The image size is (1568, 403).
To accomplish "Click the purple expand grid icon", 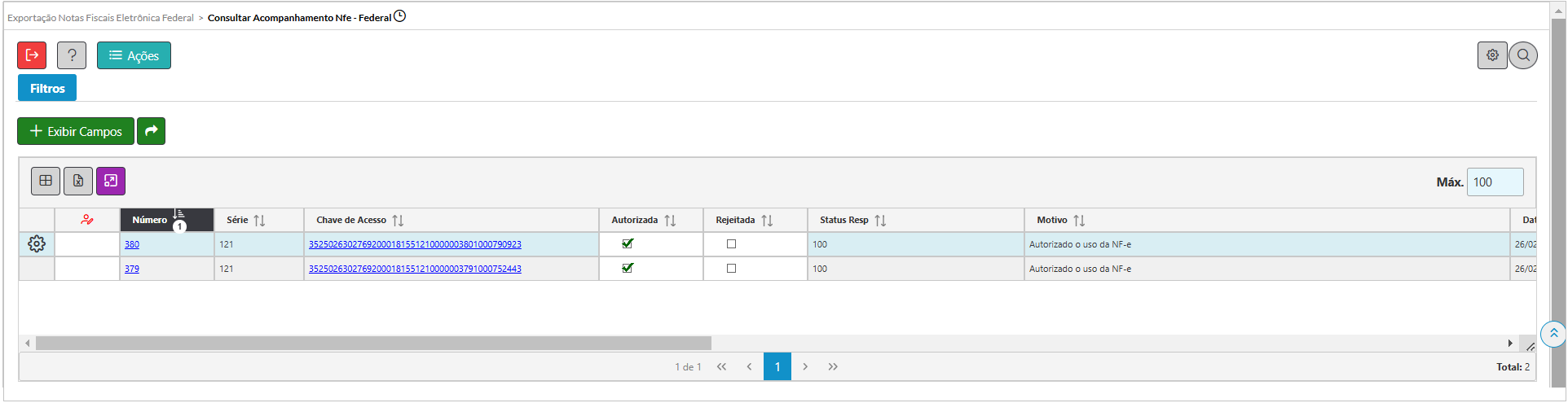I will (x=111, y=181).
